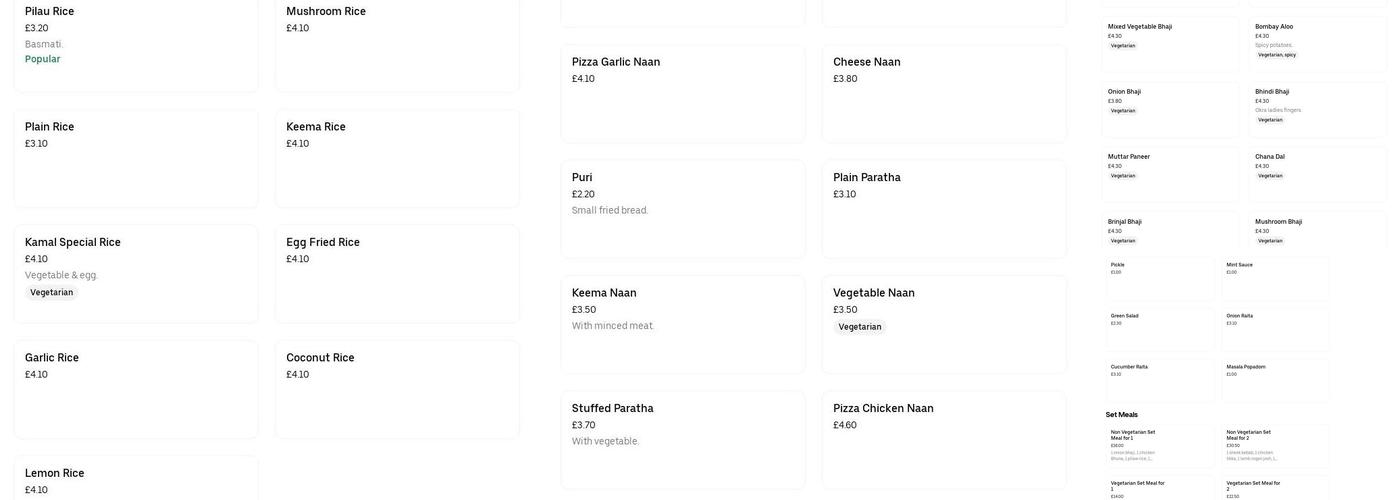Viewport: 1400px width, 500px height.
Task: Select the Pizza Garlic Naan item
Action: pos(682,92)
